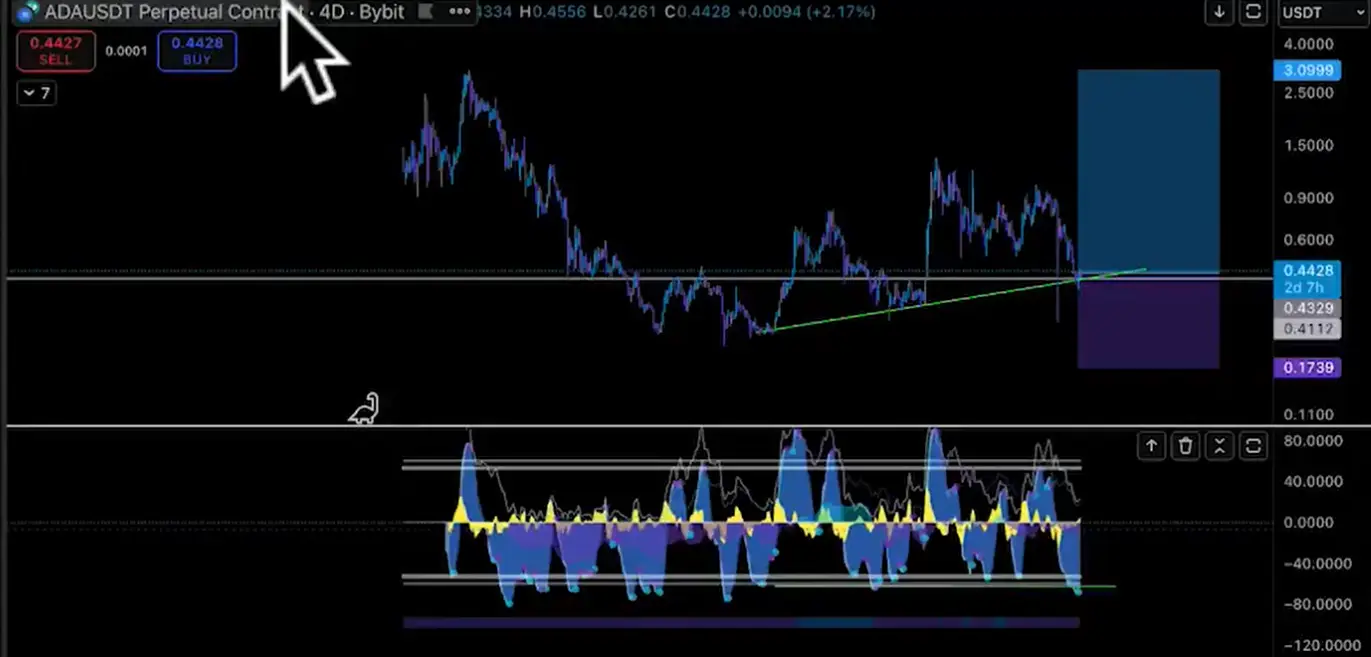Open the three-dots more menu beside Bybit
Viewport: 1371px width, 657px height.
pos(460,12)
